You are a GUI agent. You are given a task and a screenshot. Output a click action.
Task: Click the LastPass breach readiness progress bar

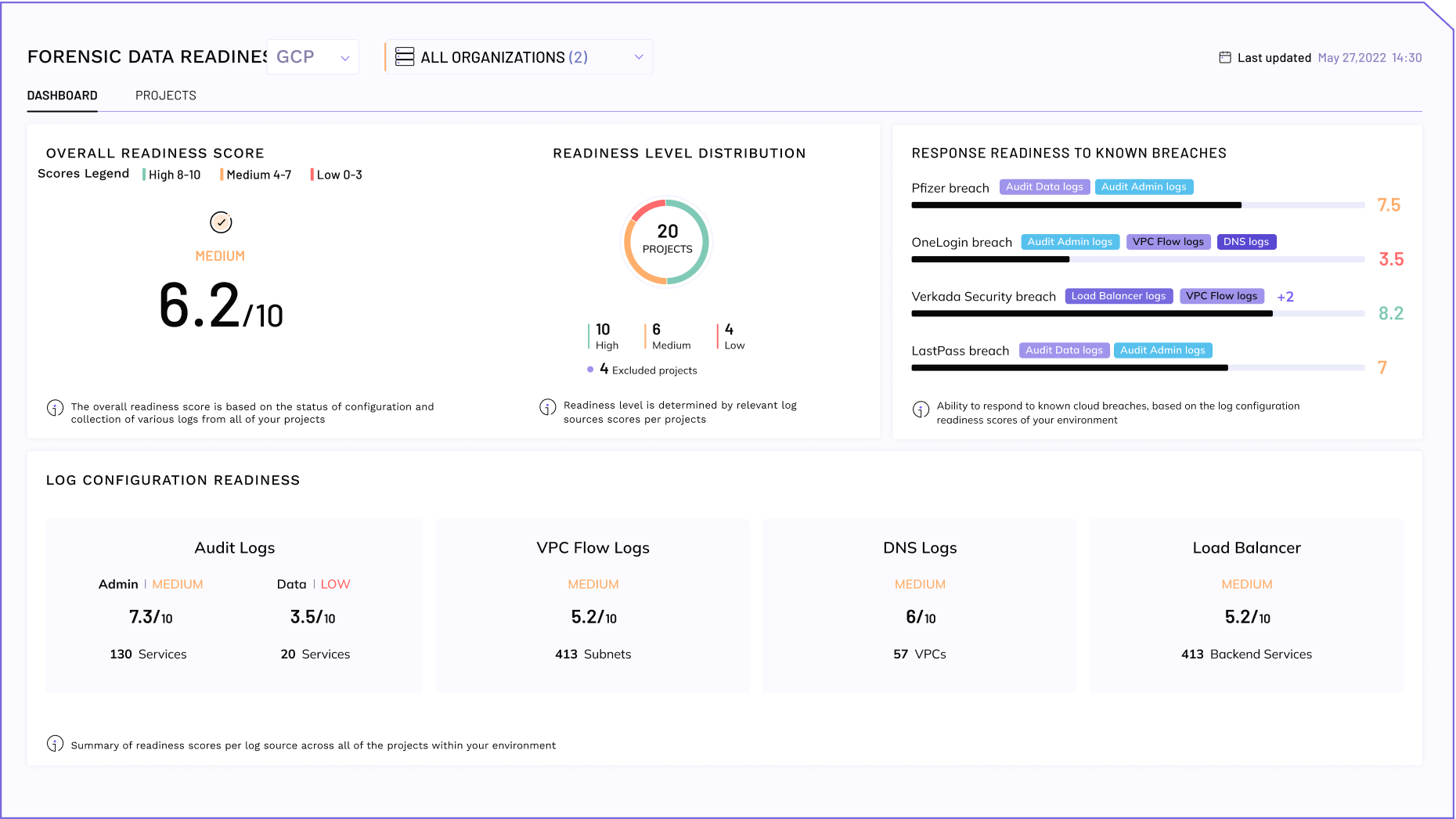point(1137,368)
